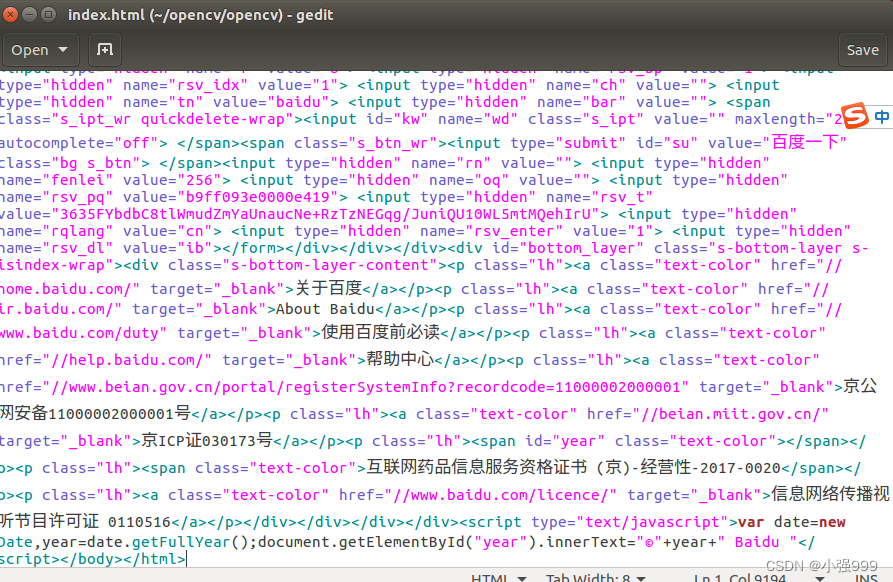Click the string //beian.miit.gov.cn/

click(x=731, y=414)
